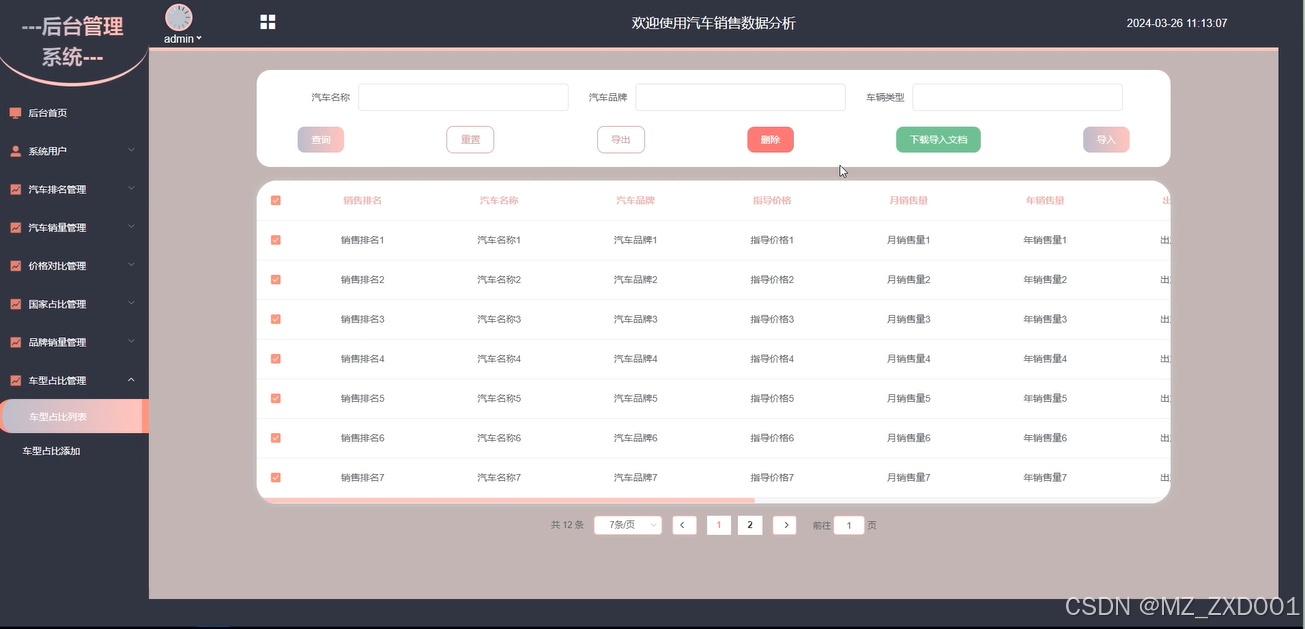Go to page 2 in pagination
Screen dimensions: 1305x629
750,525
